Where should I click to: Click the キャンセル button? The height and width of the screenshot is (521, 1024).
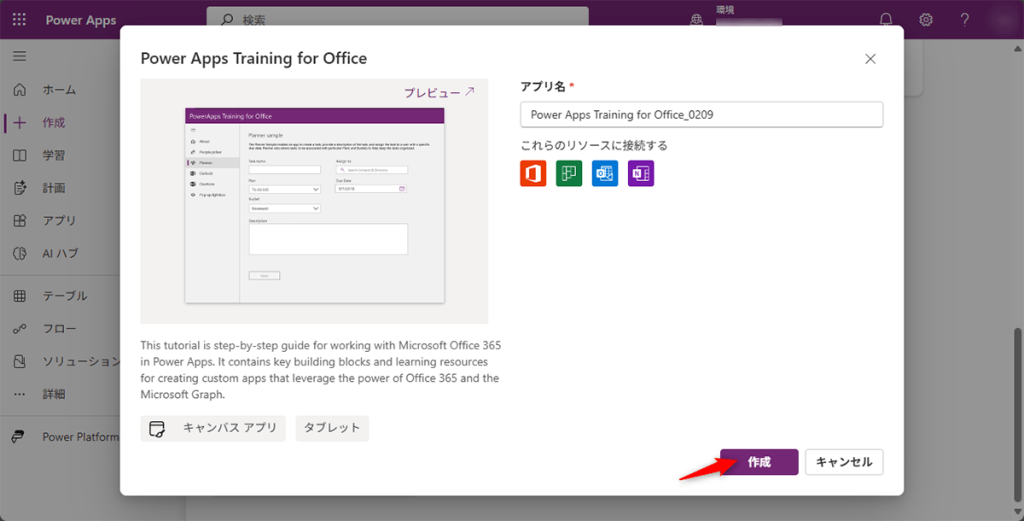(x=844, y=462)
